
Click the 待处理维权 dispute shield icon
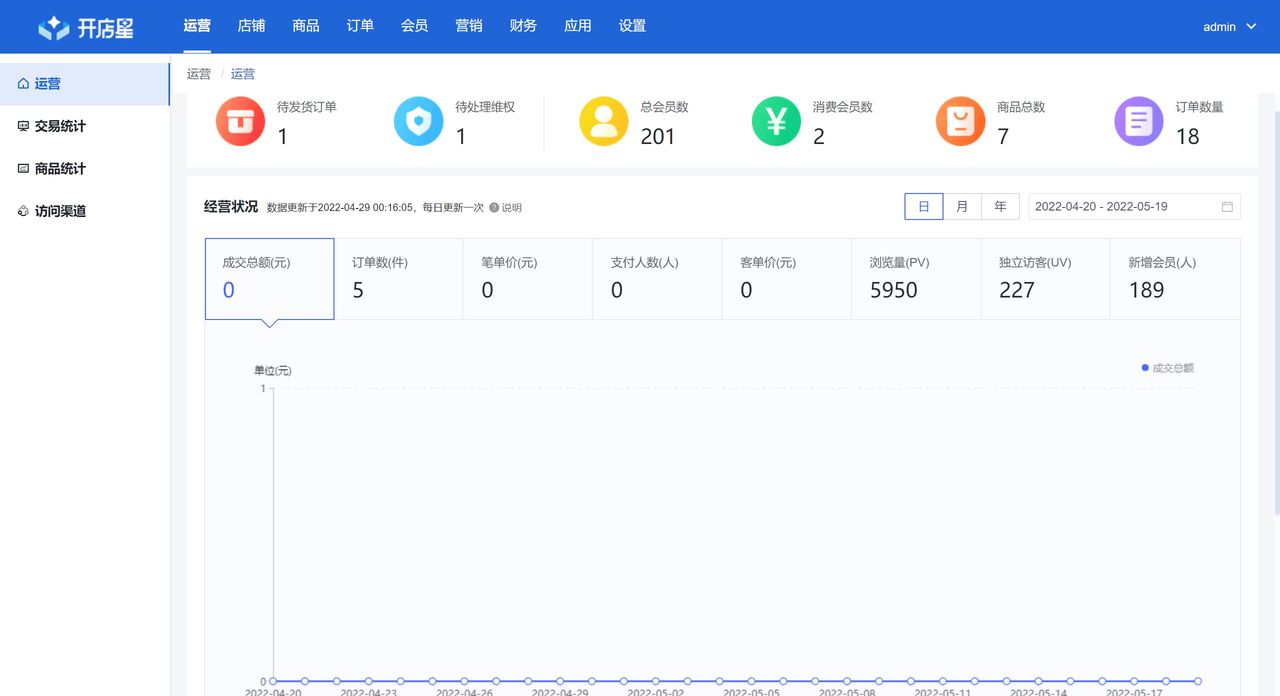point(418,120)
